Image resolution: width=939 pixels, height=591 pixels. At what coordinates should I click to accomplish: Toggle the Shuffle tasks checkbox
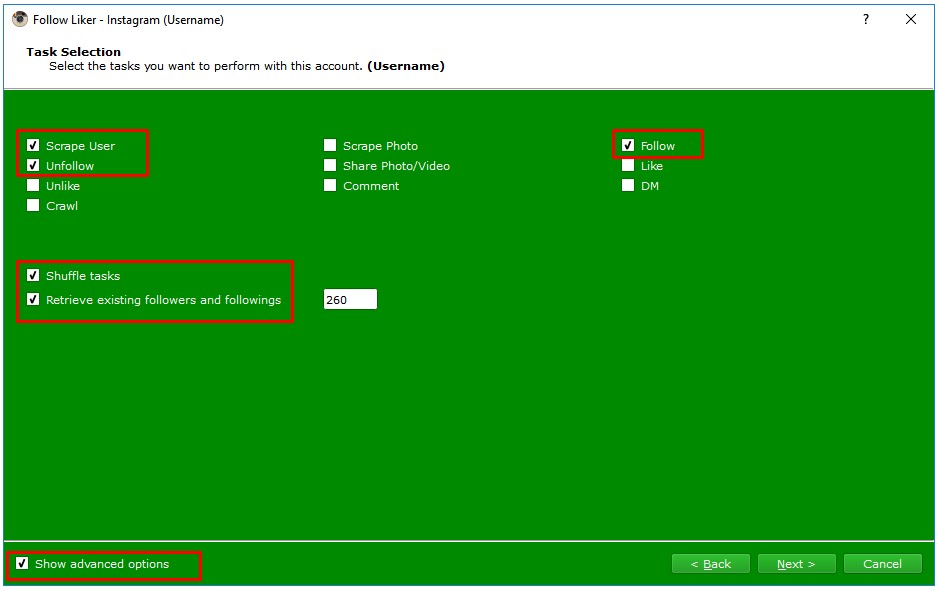click(33, 275)
